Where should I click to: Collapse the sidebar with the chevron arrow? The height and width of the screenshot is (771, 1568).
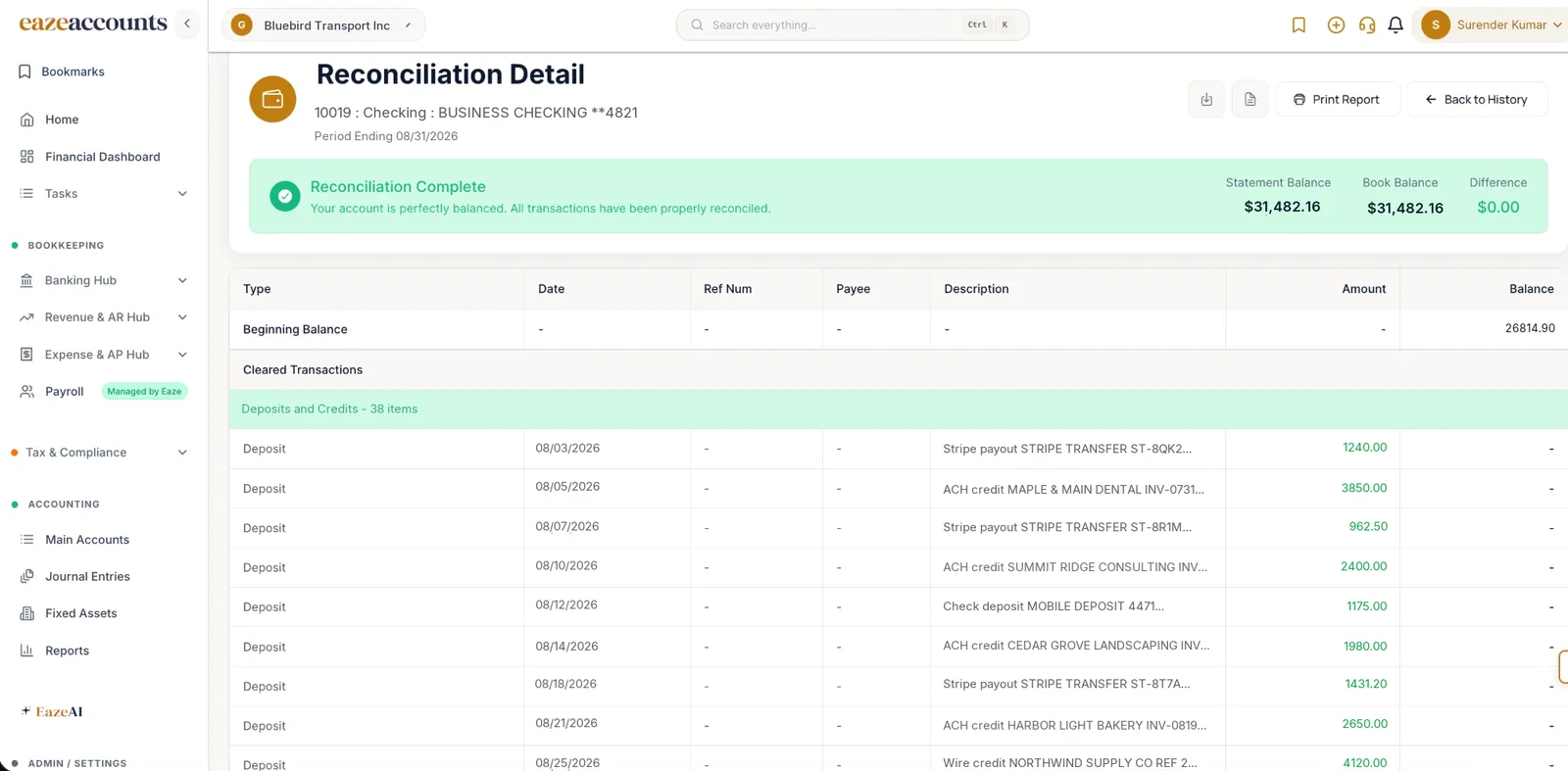click(186, 24)
